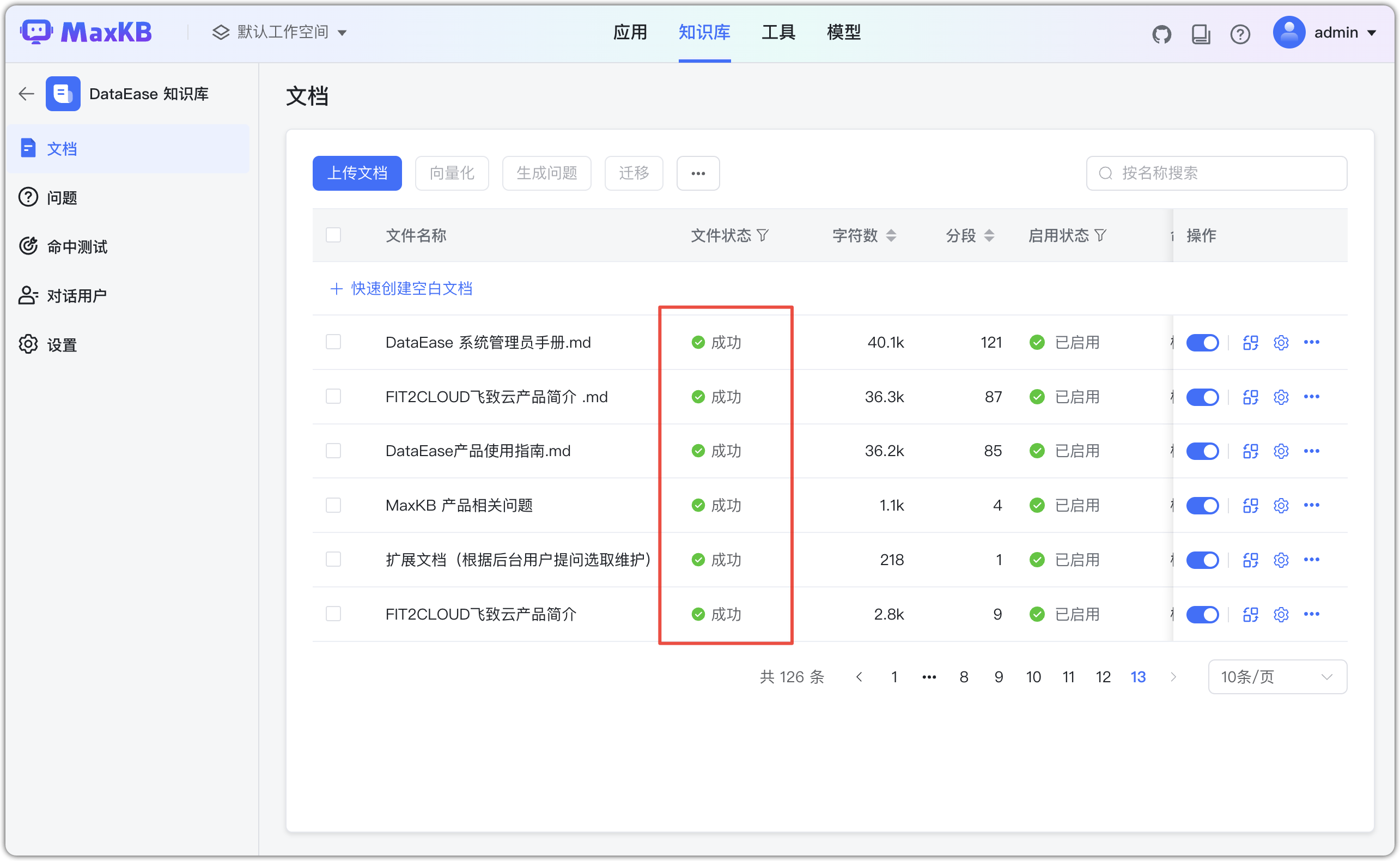This screenshot has width=1400, height=861.
Task: Check the 扩展文档 row checkbox
Action: [333, 560]
